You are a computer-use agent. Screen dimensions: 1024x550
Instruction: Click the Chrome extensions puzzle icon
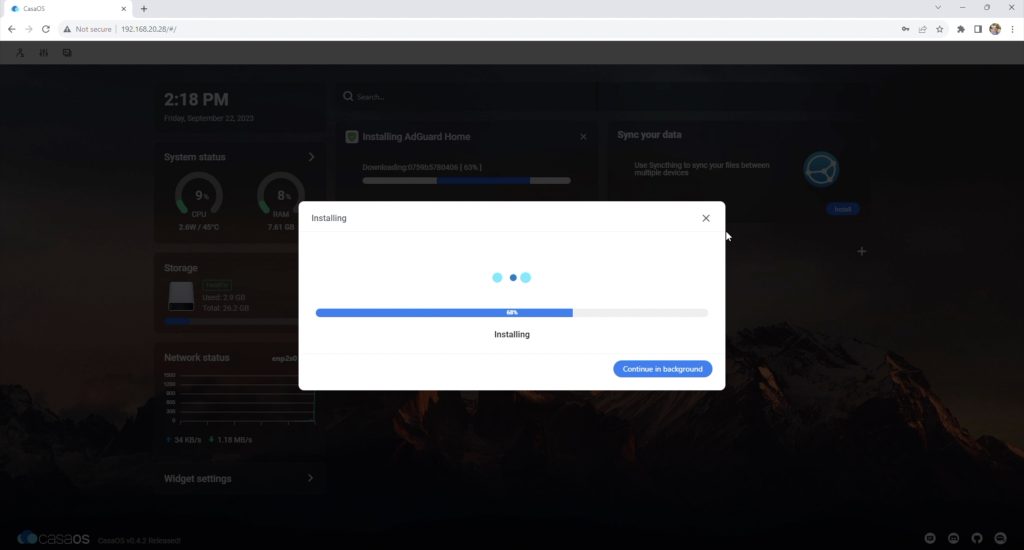click(x=961, y=29)
